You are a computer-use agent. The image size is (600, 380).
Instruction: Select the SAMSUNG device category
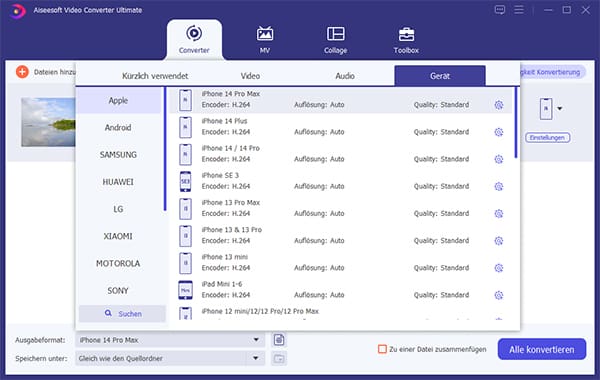pos(118,155)
